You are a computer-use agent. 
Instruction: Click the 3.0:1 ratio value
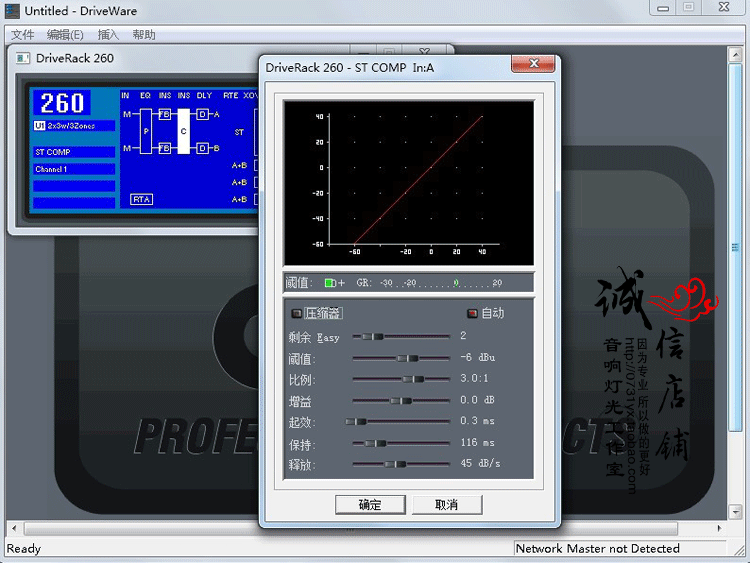pos(474,378)
